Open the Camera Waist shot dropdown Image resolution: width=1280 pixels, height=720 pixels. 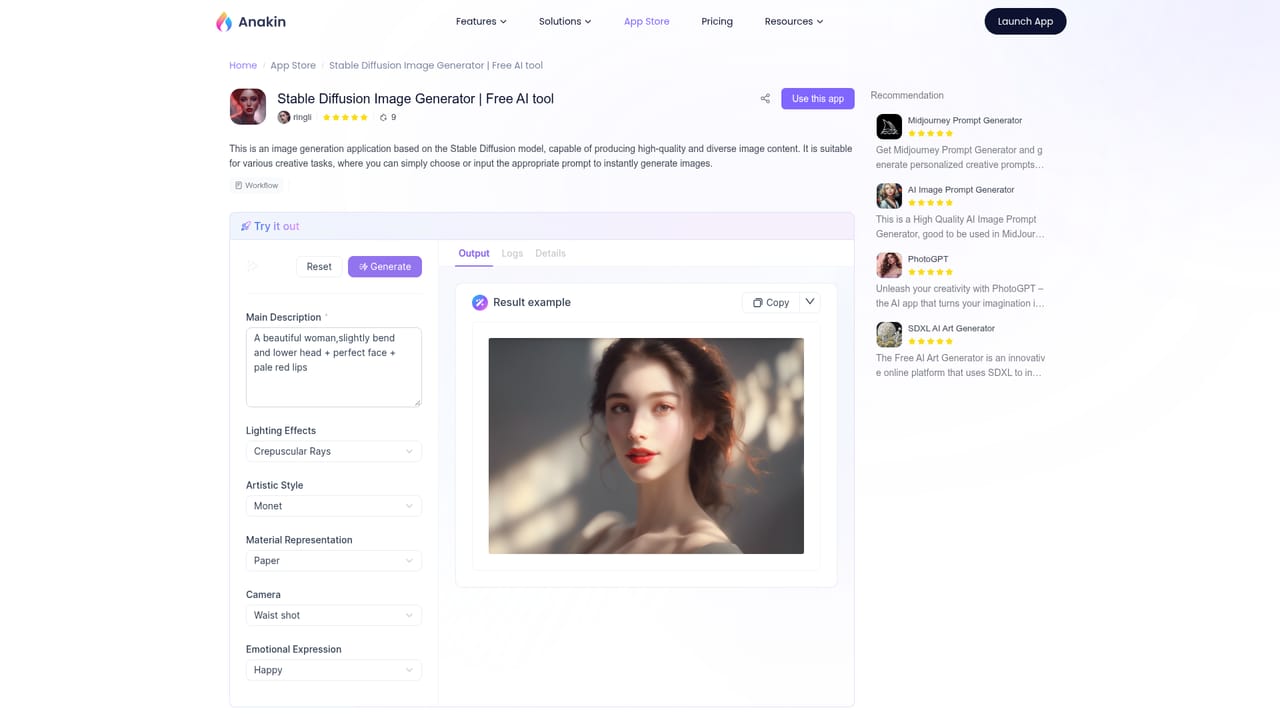[x=333, y=615]
